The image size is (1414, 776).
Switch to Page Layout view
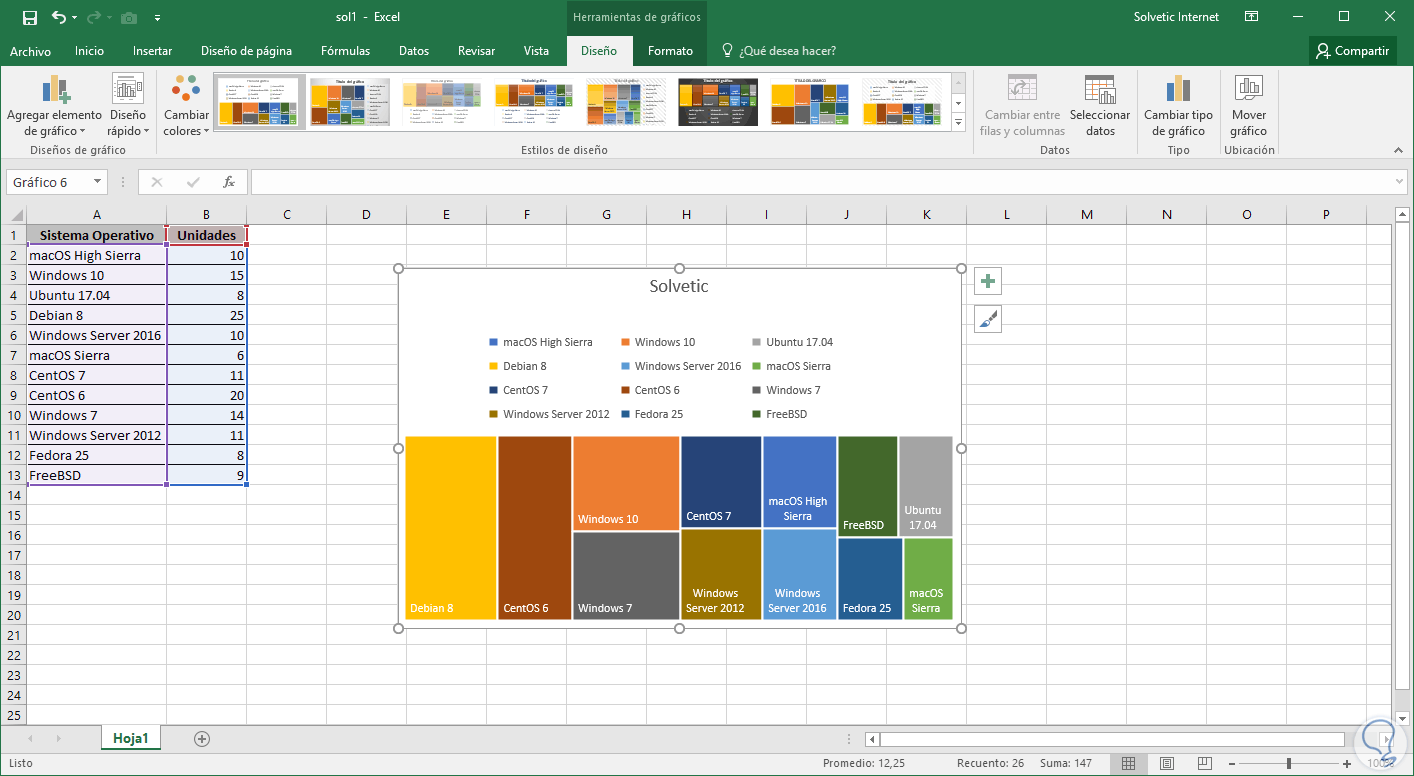1165,763
